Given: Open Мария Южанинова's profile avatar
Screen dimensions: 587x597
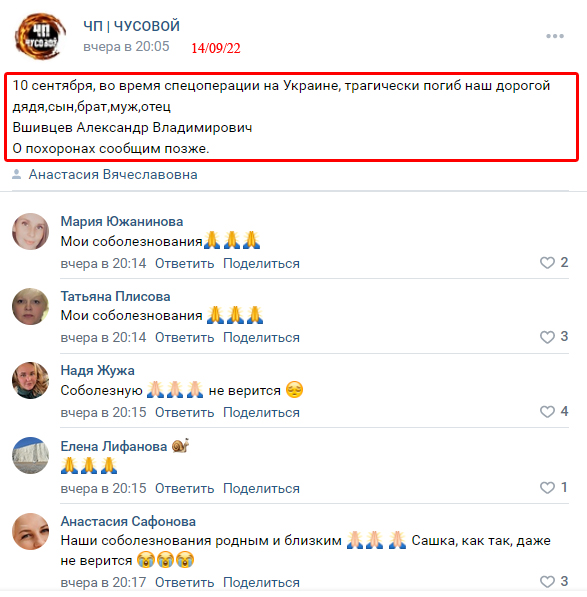Looking at the screenshot, I should coord(30,231).
